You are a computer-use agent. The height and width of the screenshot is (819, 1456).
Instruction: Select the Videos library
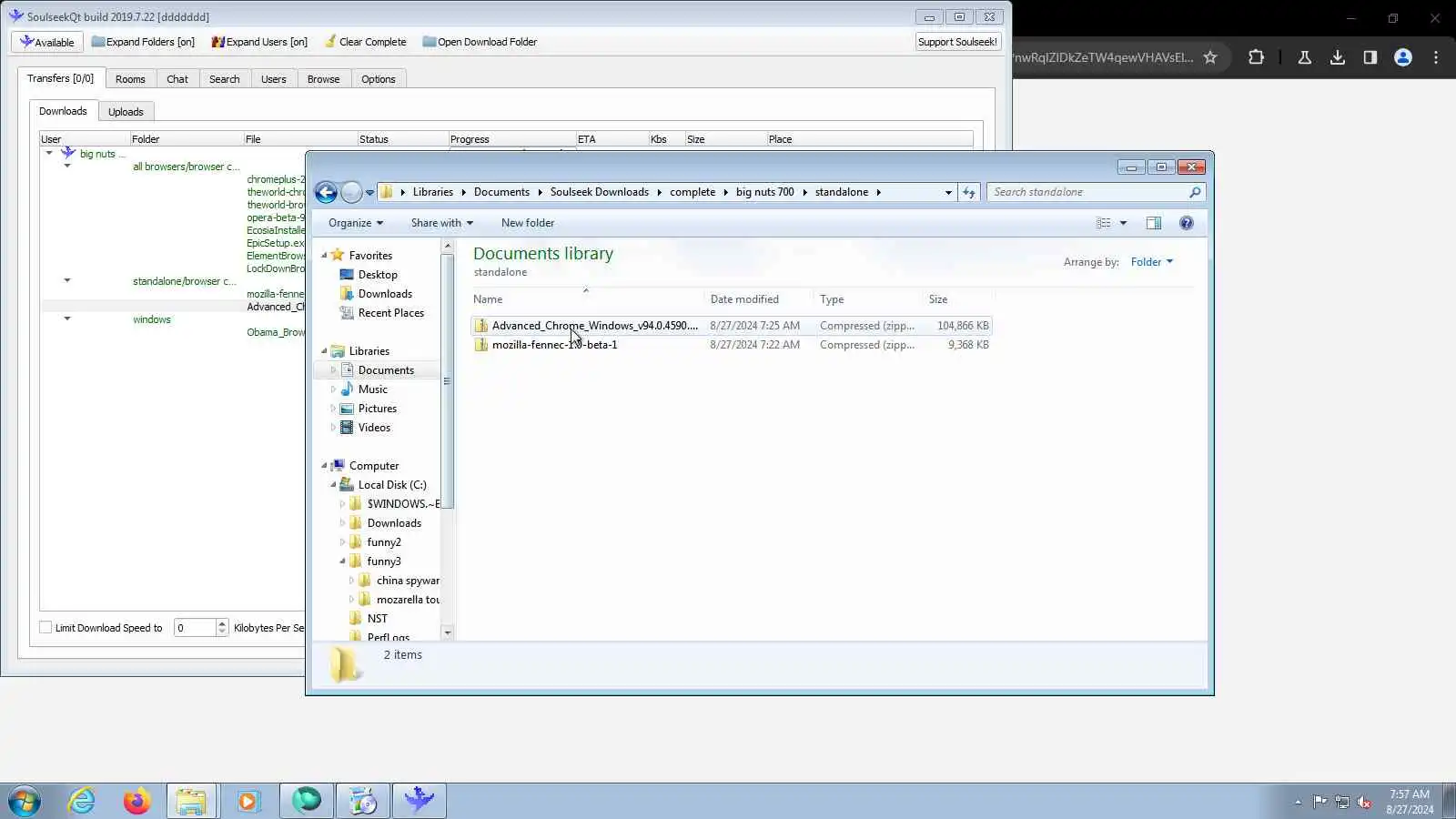pyautogui.click(x=374, y=428)
